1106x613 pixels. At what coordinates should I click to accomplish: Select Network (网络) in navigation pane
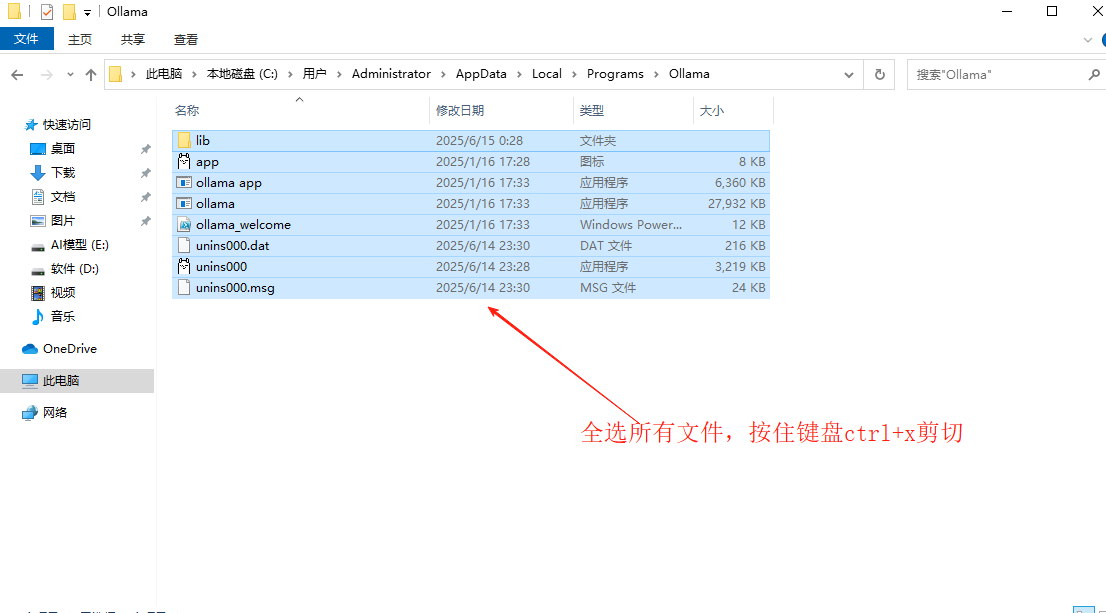[54, 413]
